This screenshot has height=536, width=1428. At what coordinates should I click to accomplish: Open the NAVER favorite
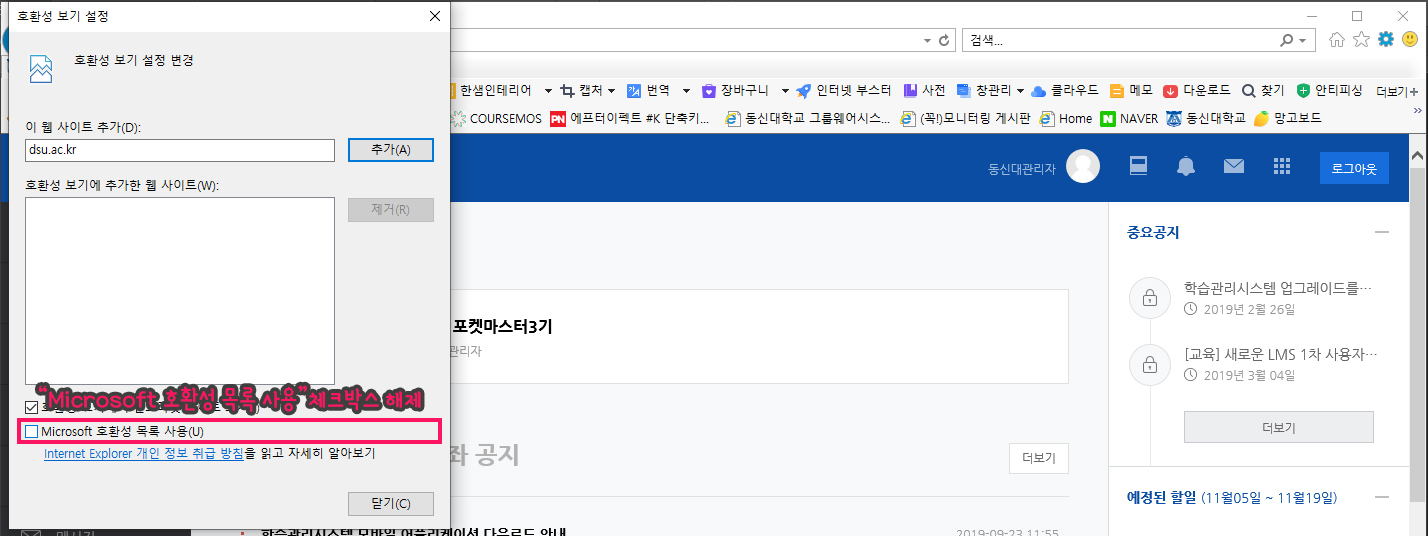(x=1129, y=118)
